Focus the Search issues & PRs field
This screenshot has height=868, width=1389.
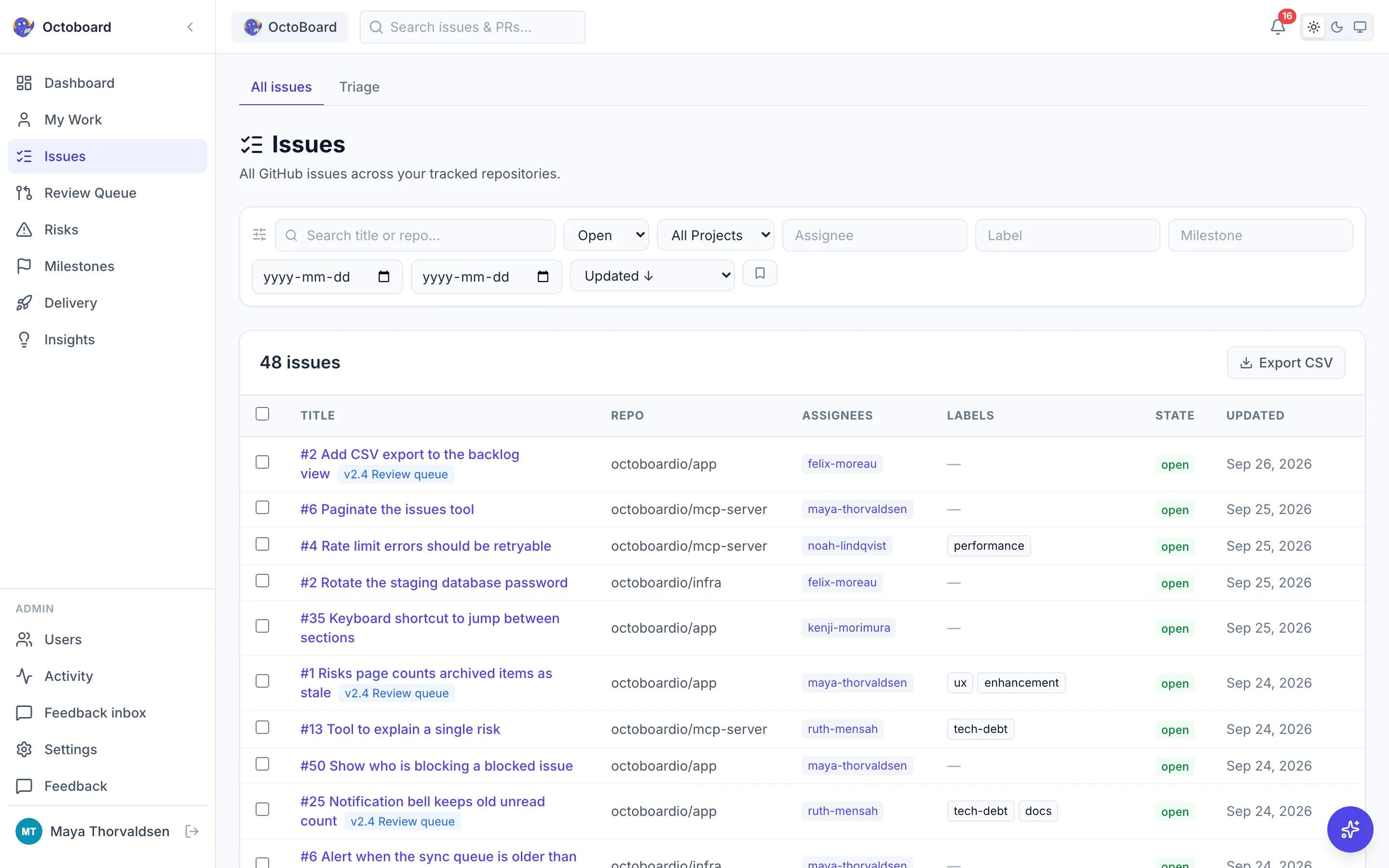click(472, 27)
